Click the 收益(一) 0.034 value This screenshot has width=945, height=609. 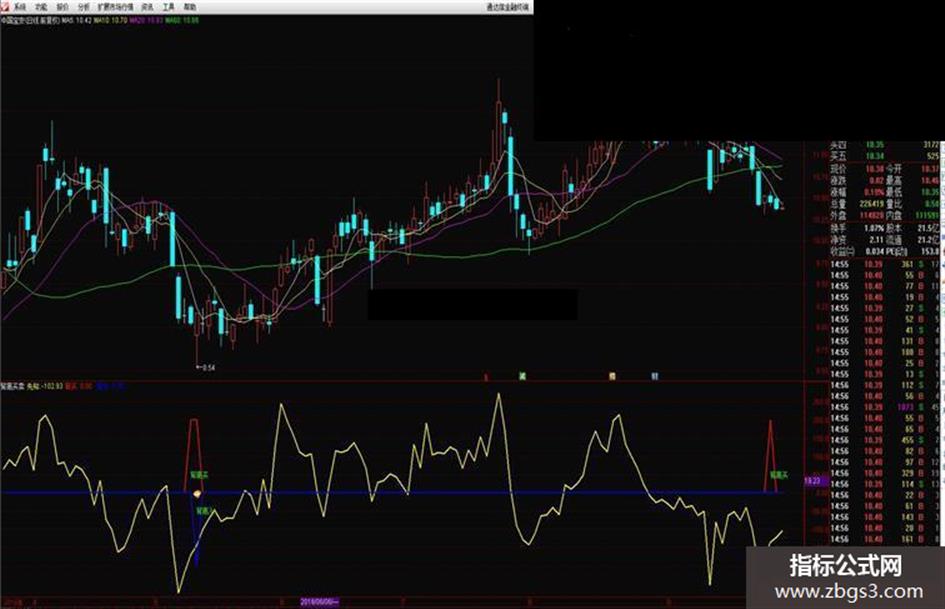[874, 251]
